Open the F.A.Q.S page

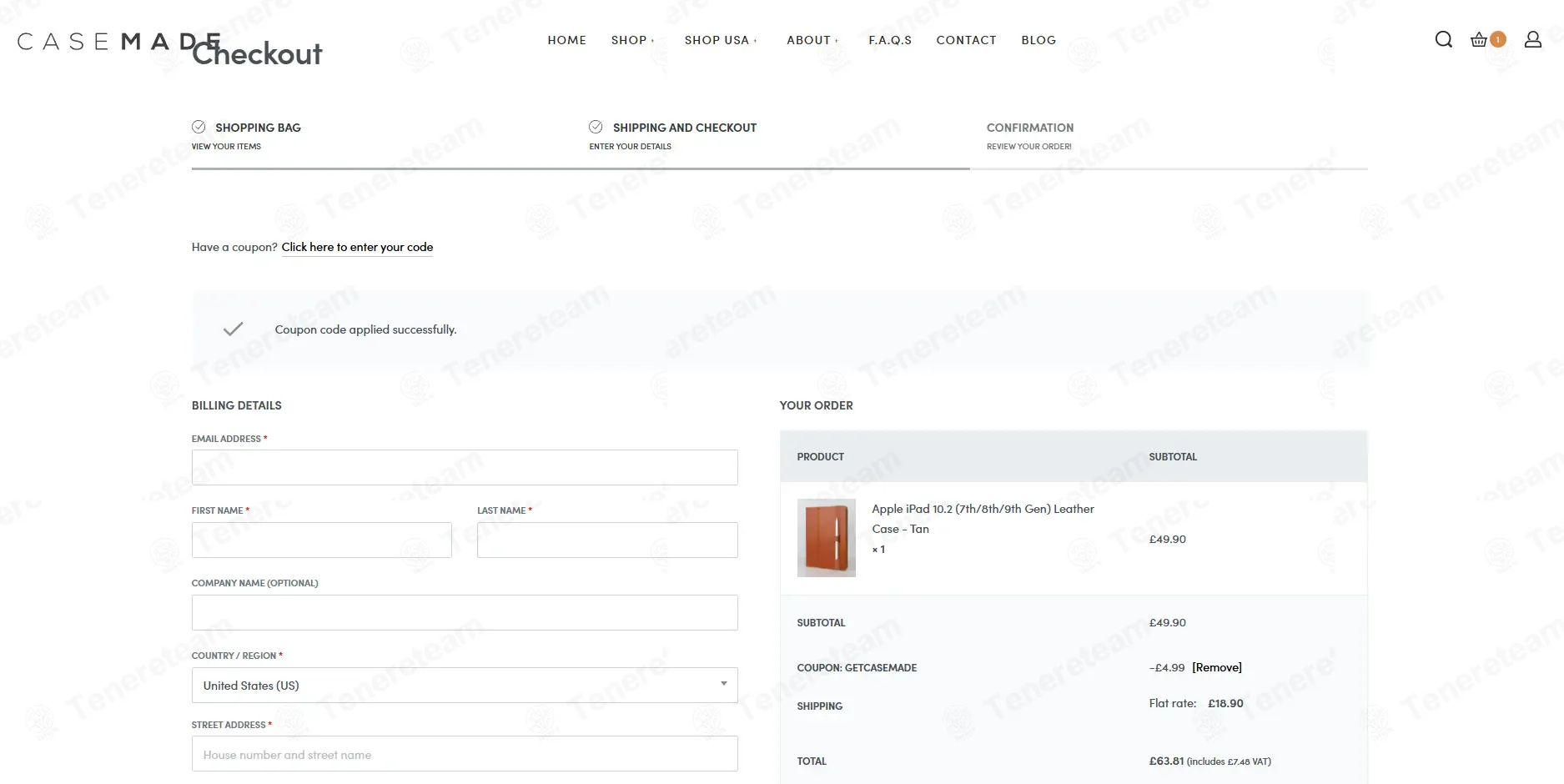890,40
